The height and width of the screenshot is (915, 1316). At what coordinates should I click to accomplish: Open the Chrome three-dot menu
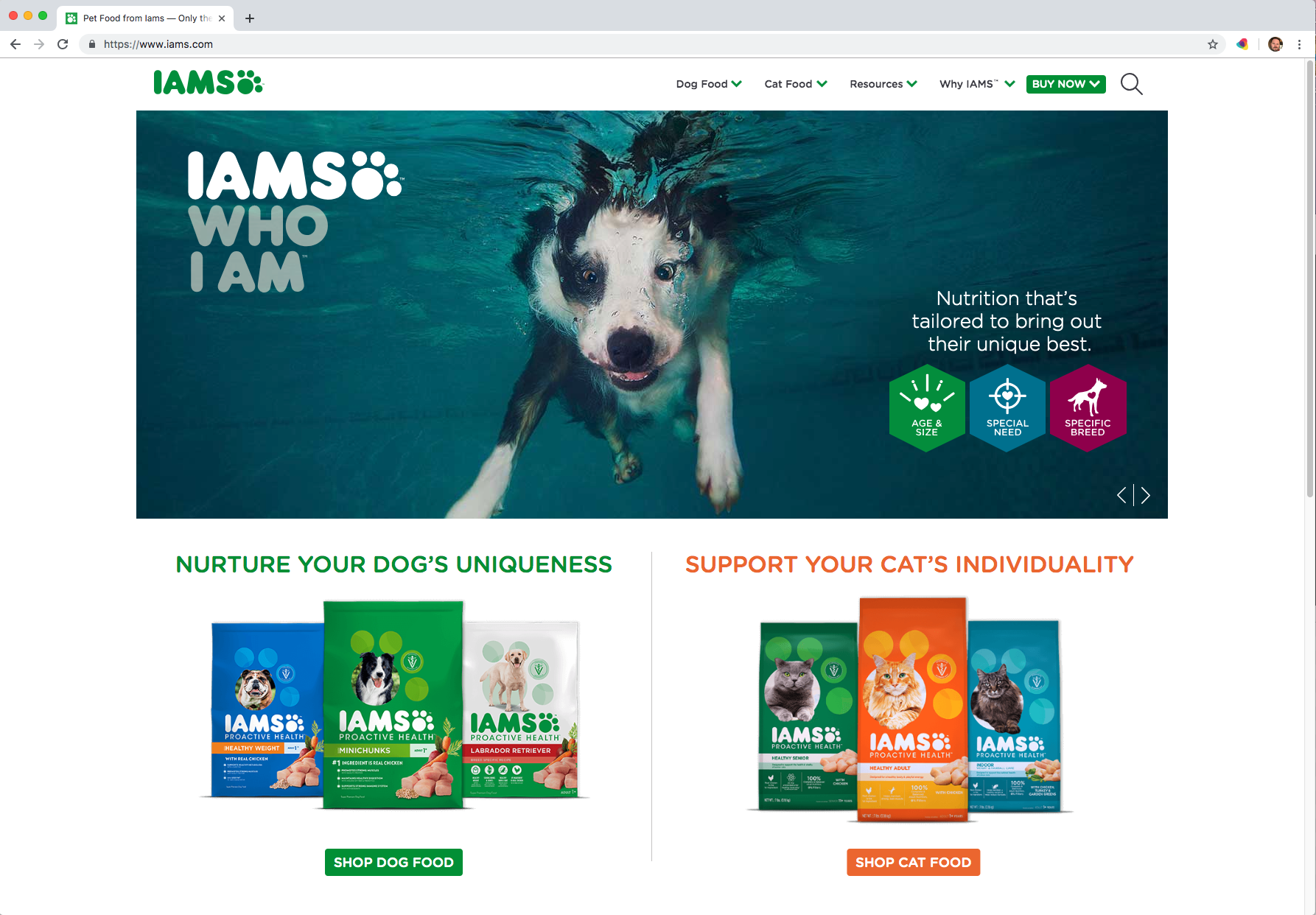1299,44
